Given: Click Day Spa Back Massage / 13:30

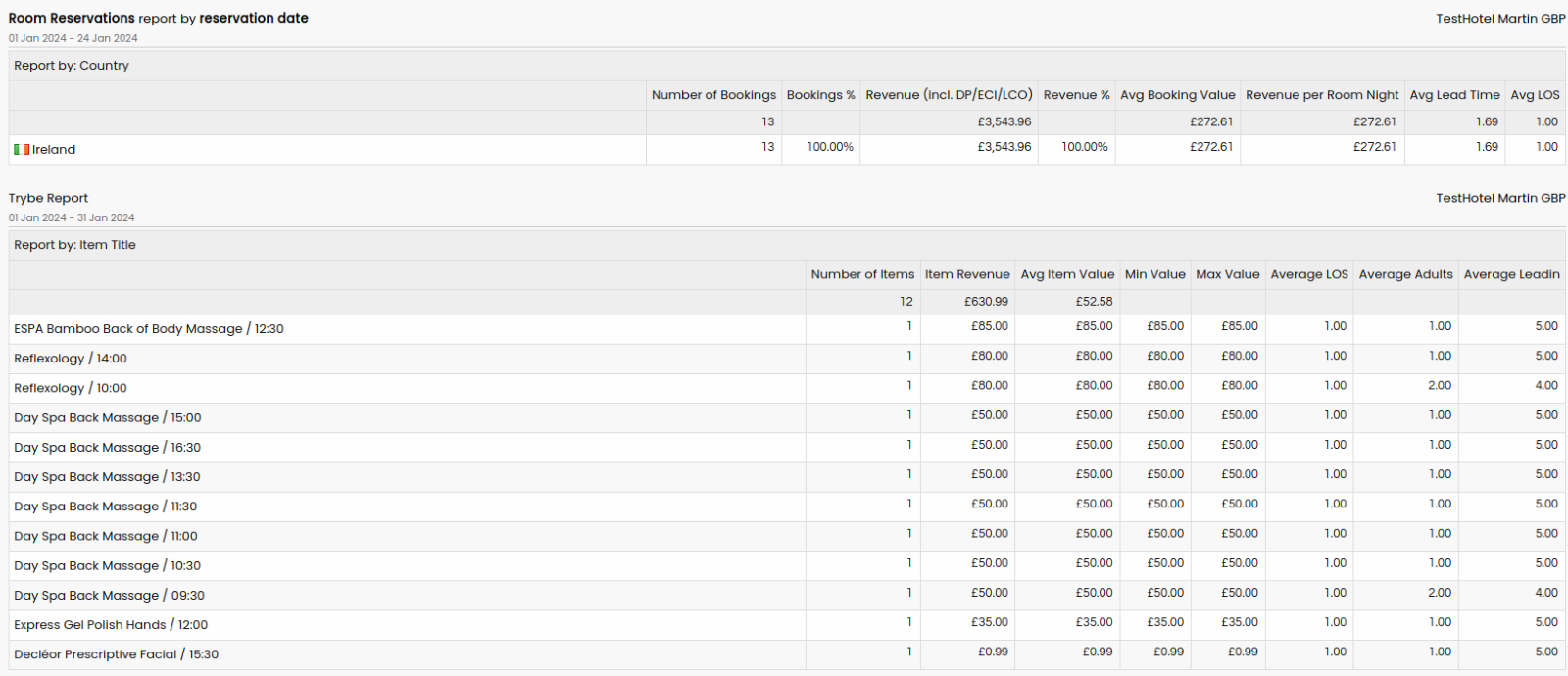Looking at the screenshot, I should pyautogui.click(x=107, y=477).
